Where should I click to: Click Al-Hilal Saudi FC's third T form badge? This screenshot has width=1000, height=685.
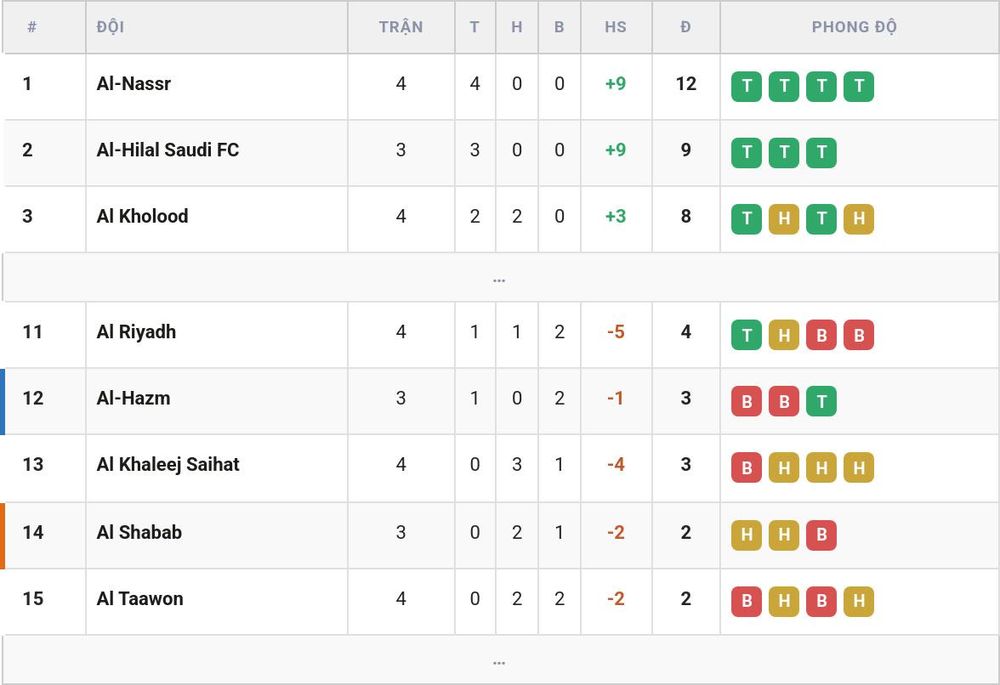click(x=821, y=152)
